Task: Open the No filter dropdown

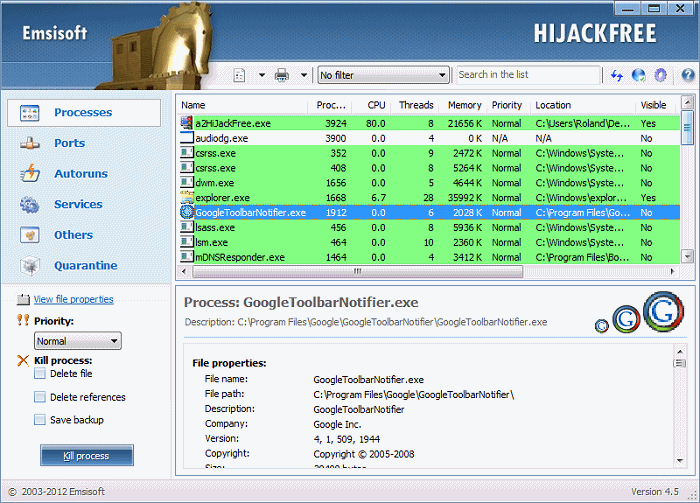Action: (x=383, y=75)
